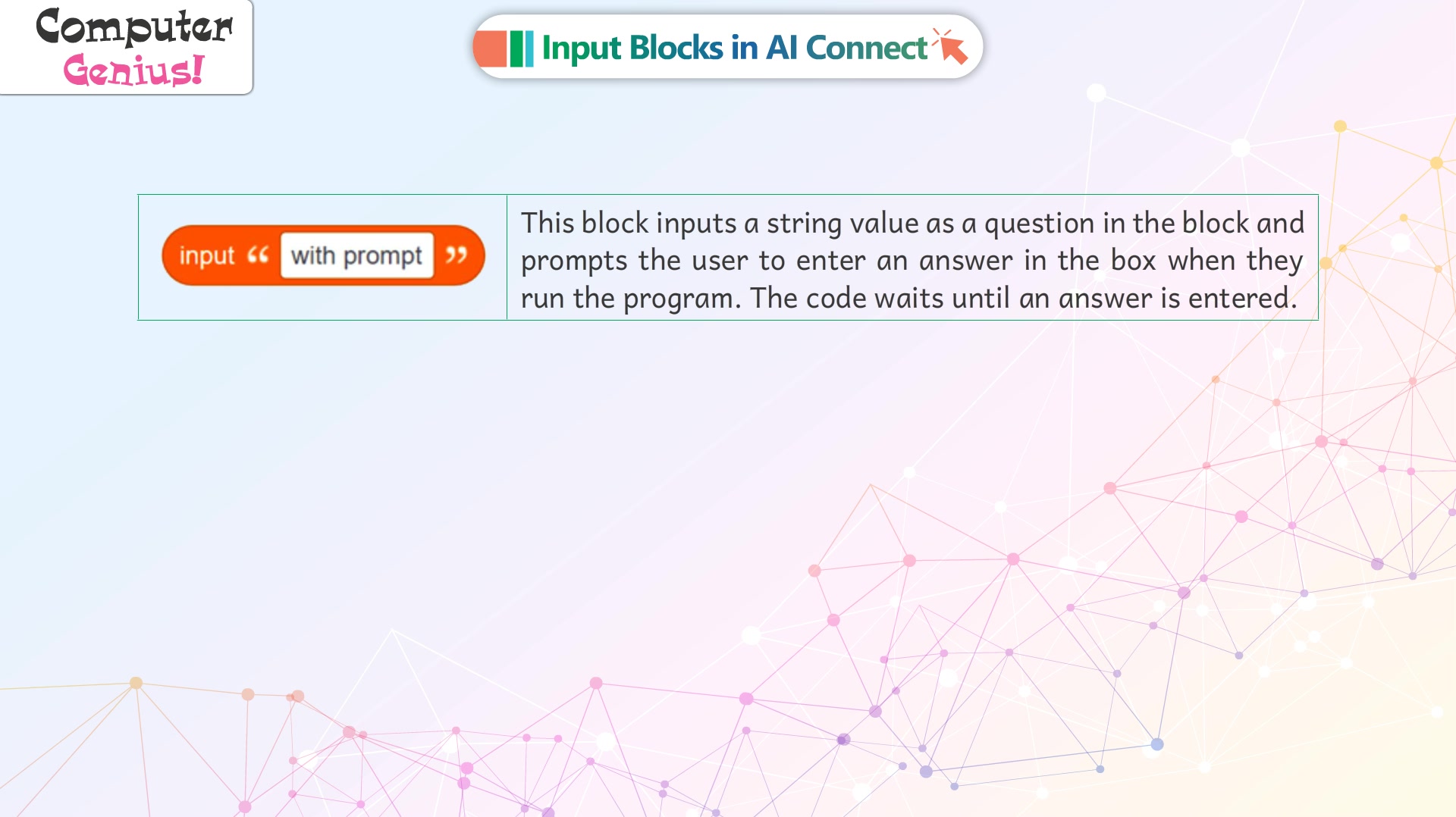
Task: Click the "Input Blocks in AI Connect" title
Action: coord(735,48)
